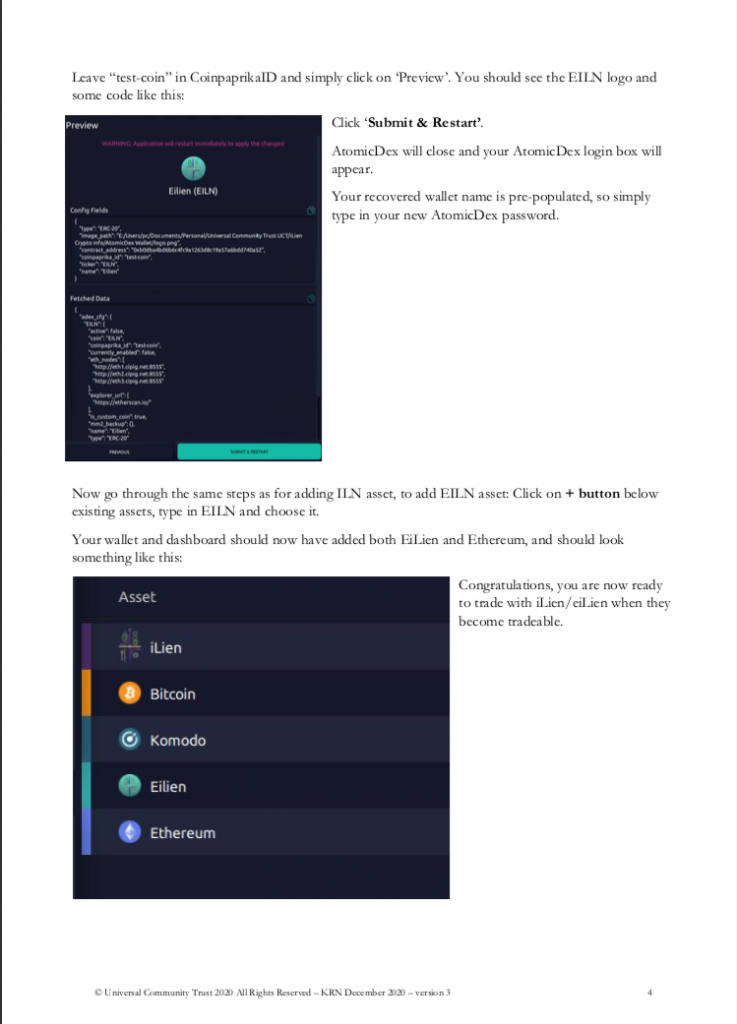This screenshot has height=1024, width=737.
Task: Click the purple color strip beside iLien
Action: 86,647
